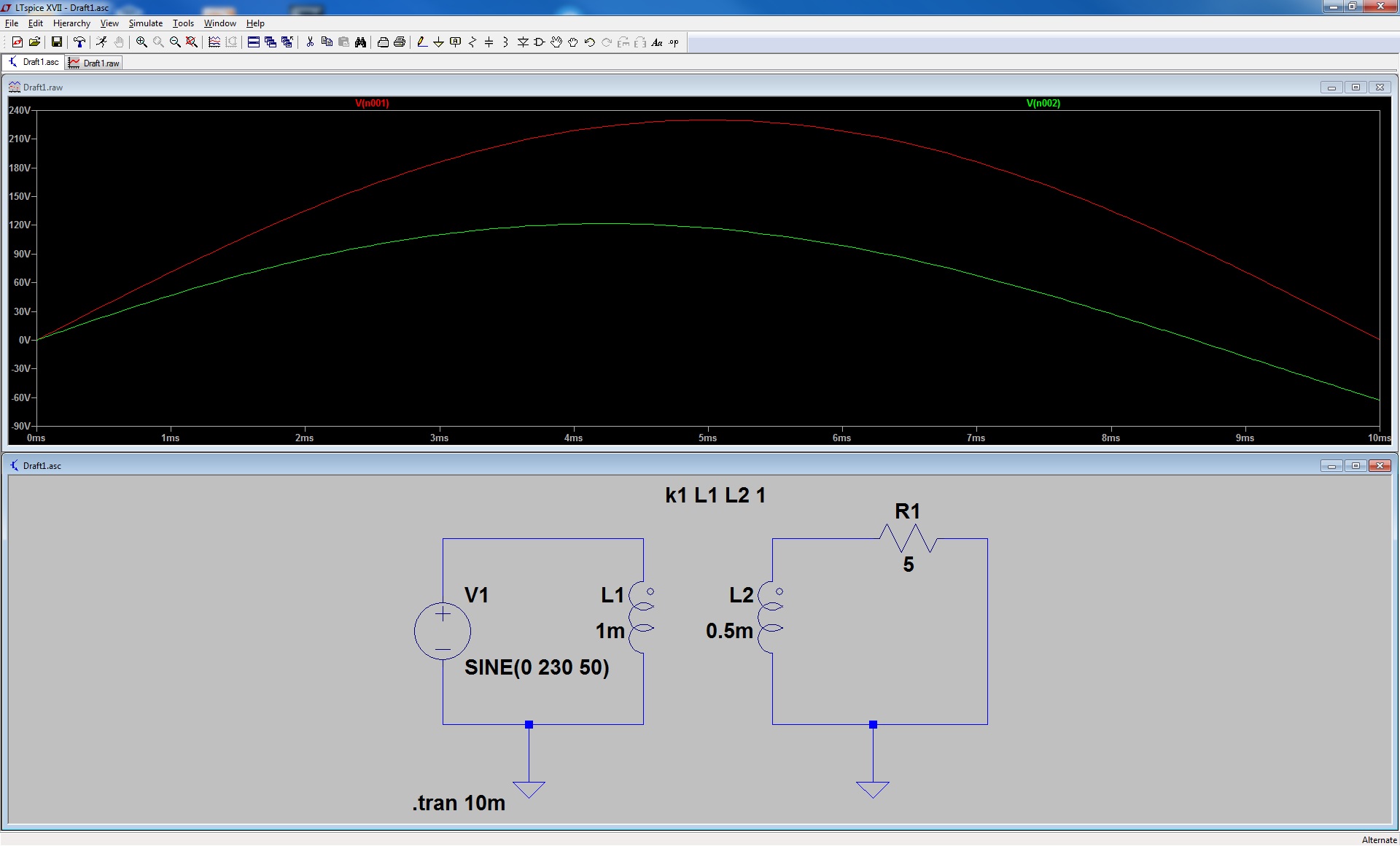Image resolution: width=1400 pixels, height=846 pixels.
Task: Click the 240V vertical axis label
Action: pos(20,110)
